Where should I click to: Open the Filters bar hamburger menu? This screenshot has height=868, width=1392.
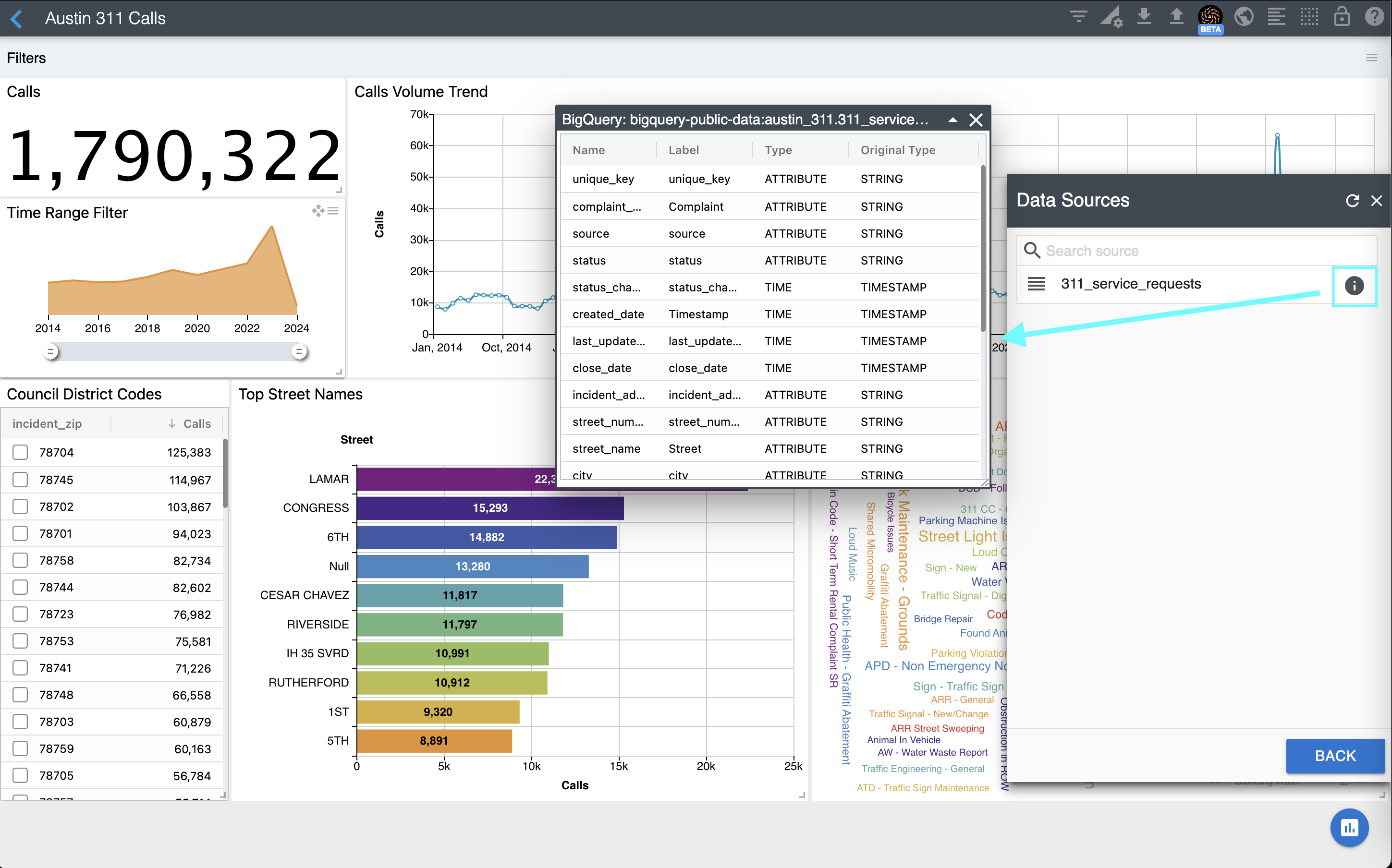[x=1371, y=58]
